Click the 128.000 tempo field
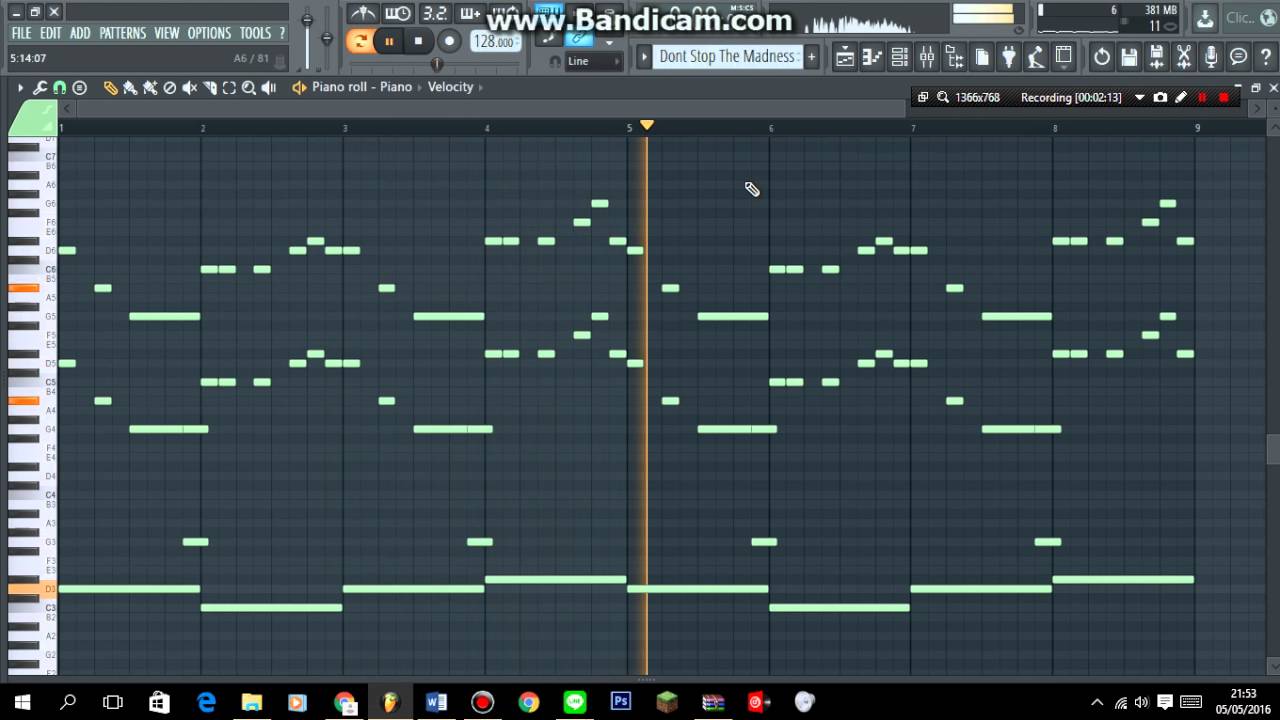This screenshot has width=1280, height=720. (x=494, y=41)
